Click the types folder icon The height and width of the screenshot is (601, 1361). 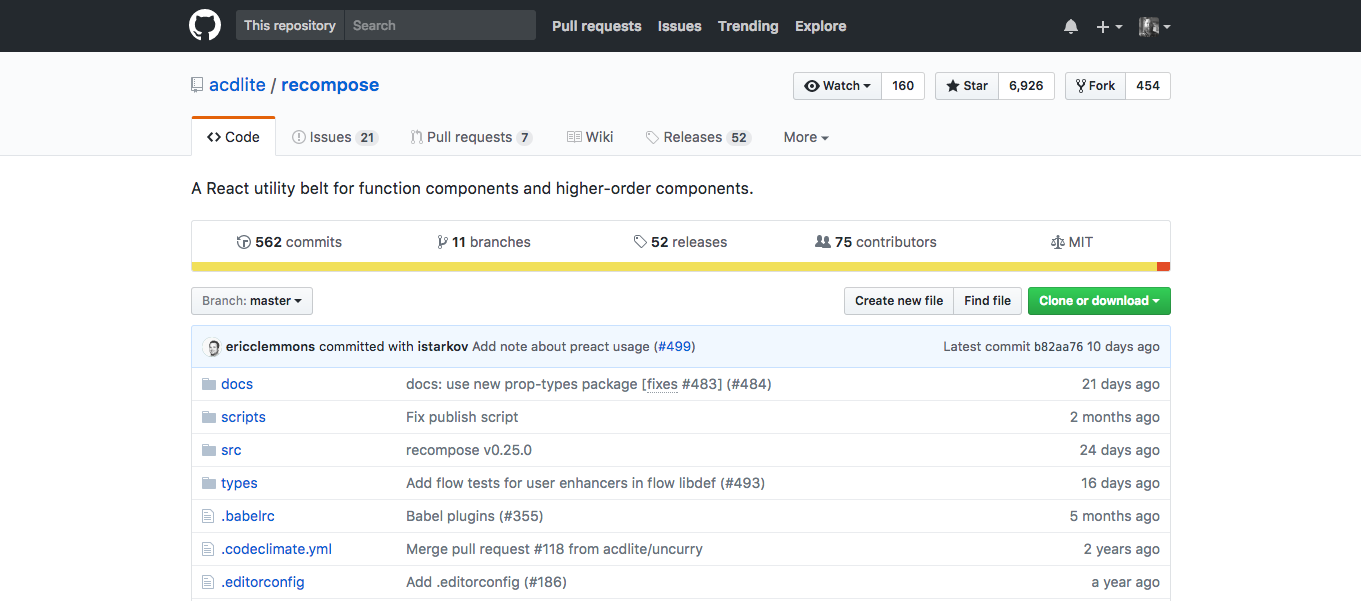point(209,483)
